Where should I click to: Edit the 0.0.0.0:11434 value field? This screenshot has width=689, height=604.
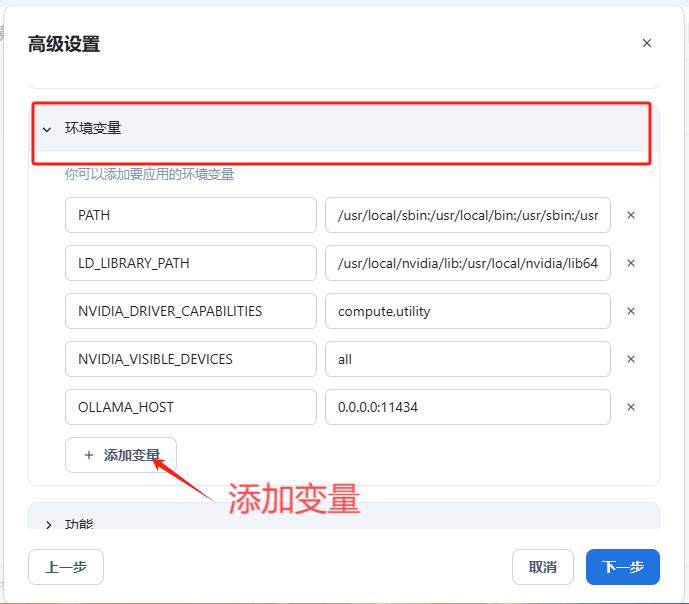[467, 407]
